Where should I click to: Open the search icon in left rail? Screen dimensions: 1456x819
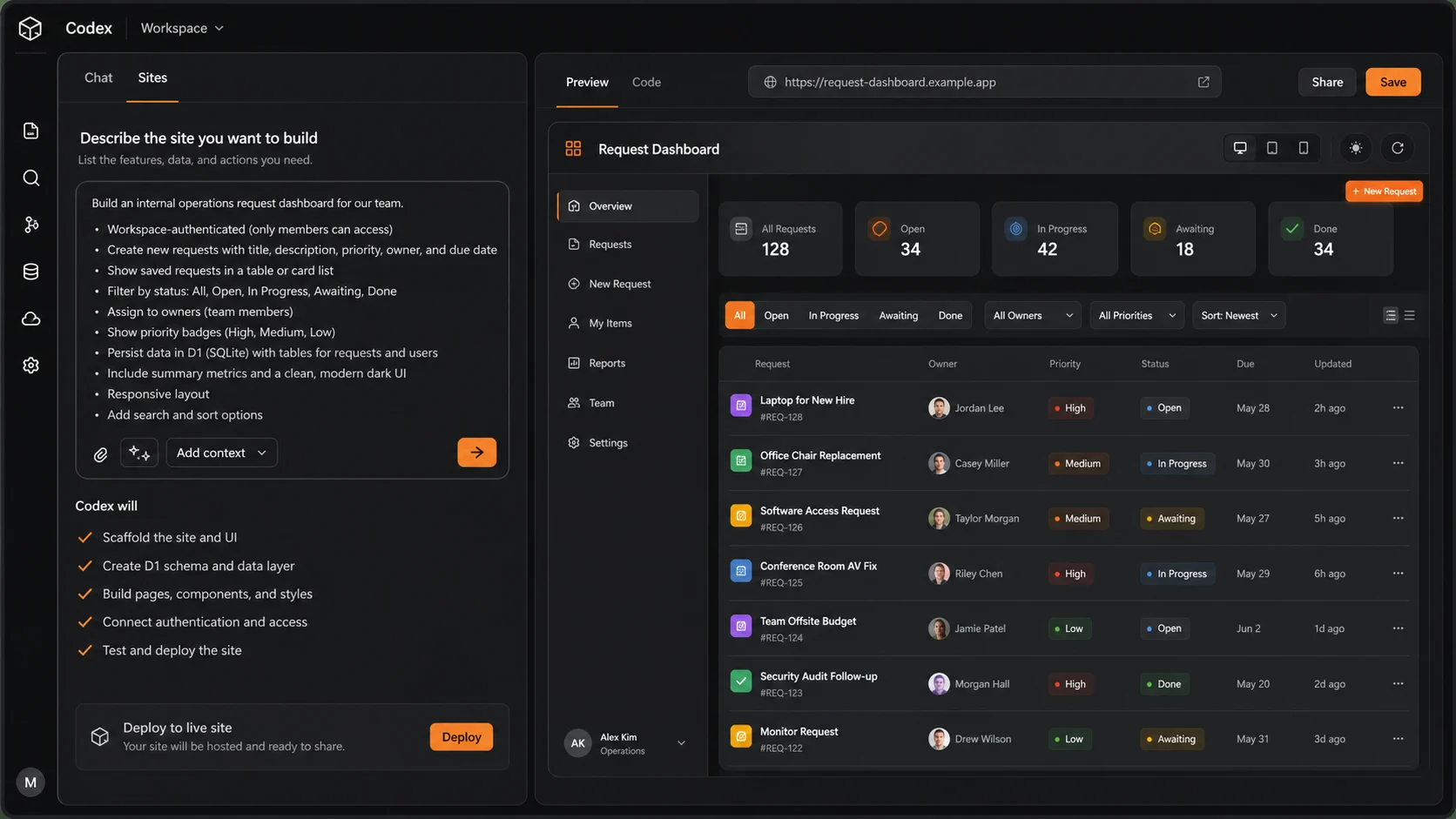[x=31, y=178]
